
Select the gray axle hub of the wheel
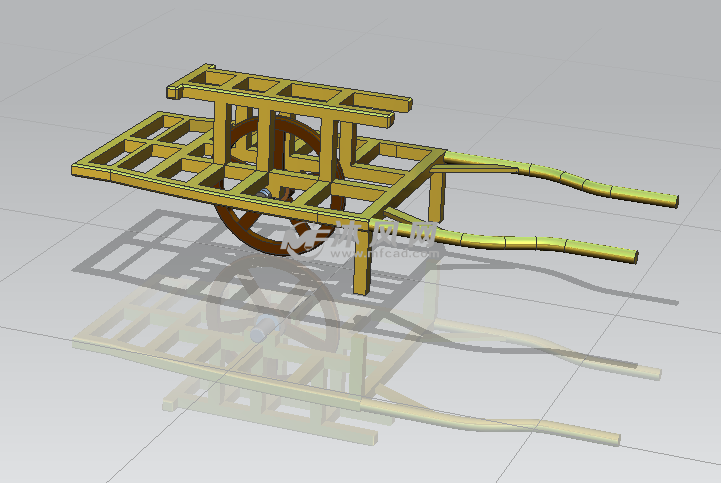click(x=263, y=198)
